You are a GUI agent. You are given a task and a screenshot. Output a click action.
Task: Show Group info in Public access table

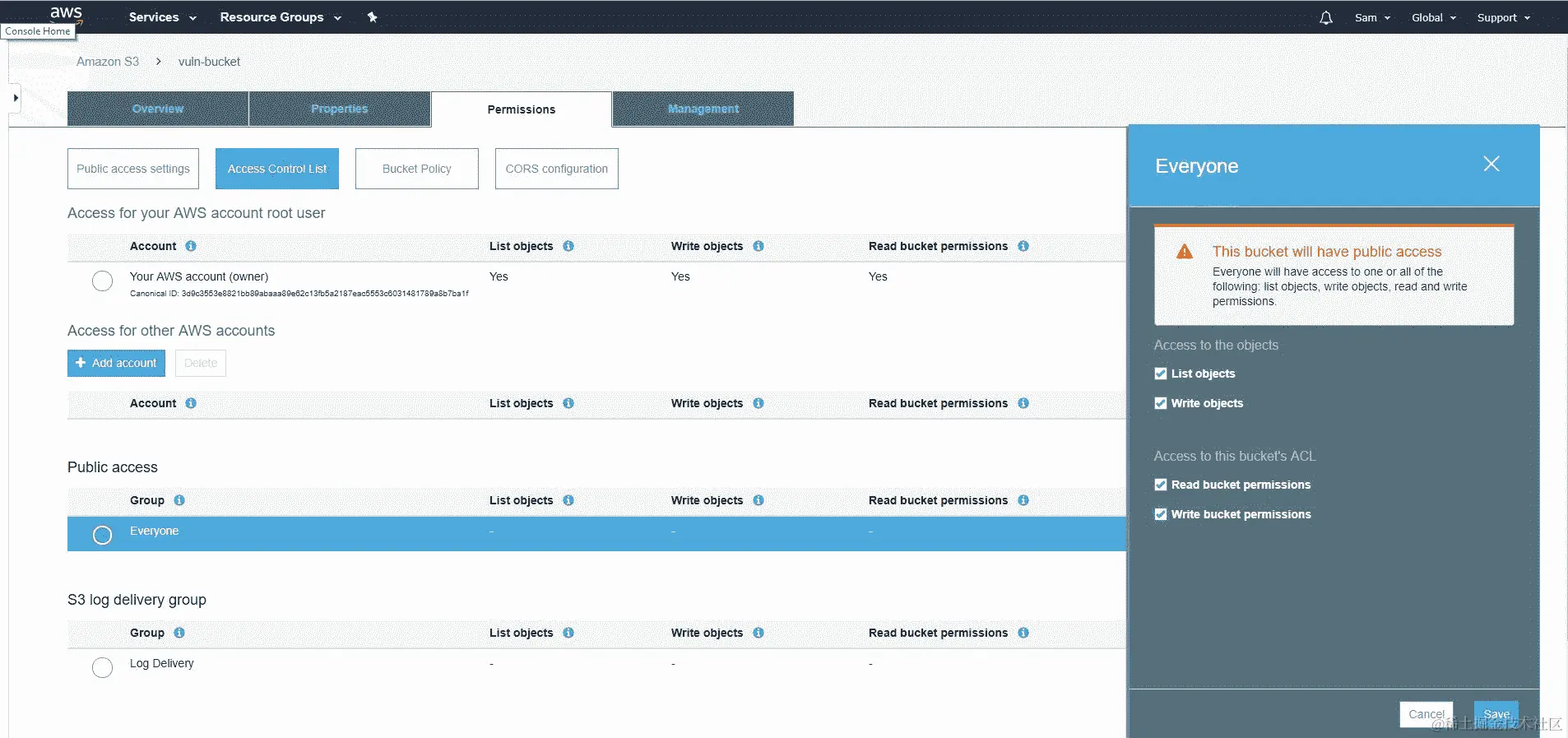(x=179, y=500)
